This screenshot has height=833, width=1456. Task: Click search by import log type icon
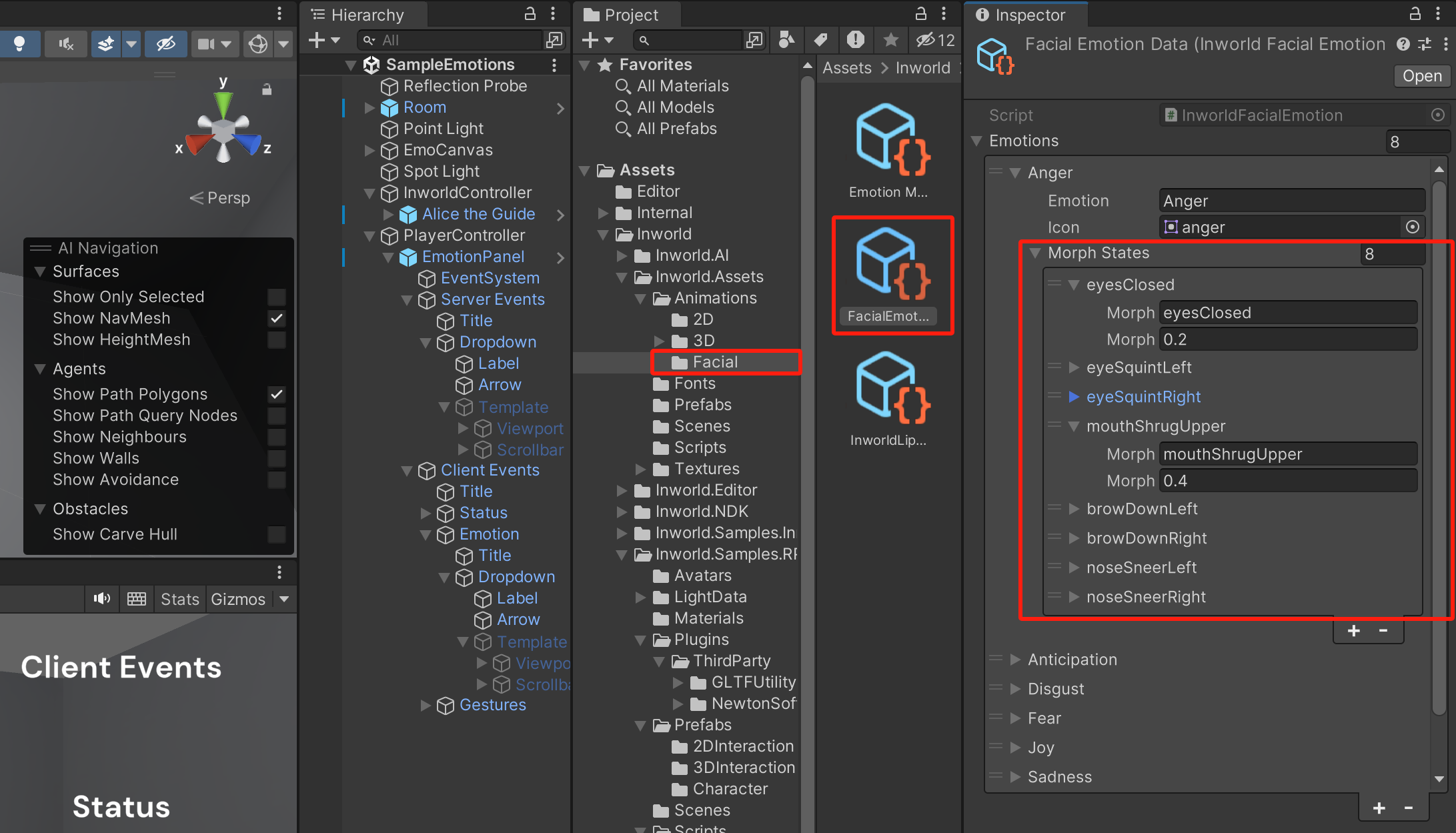tap(856, 40)
